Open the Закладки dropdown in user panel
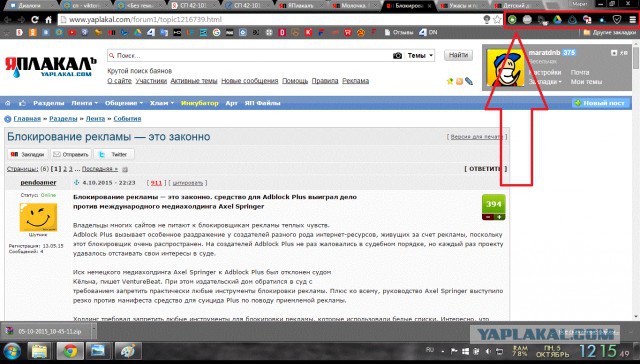The height and width of the screenshot is (364, 640). click(x=545, y=82)
